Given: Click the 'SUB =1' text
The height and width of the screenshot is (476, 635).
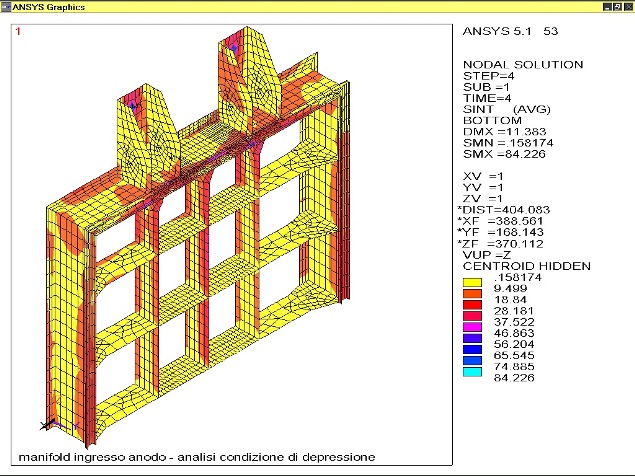Looking at the screenshot, I should (486, 87).
